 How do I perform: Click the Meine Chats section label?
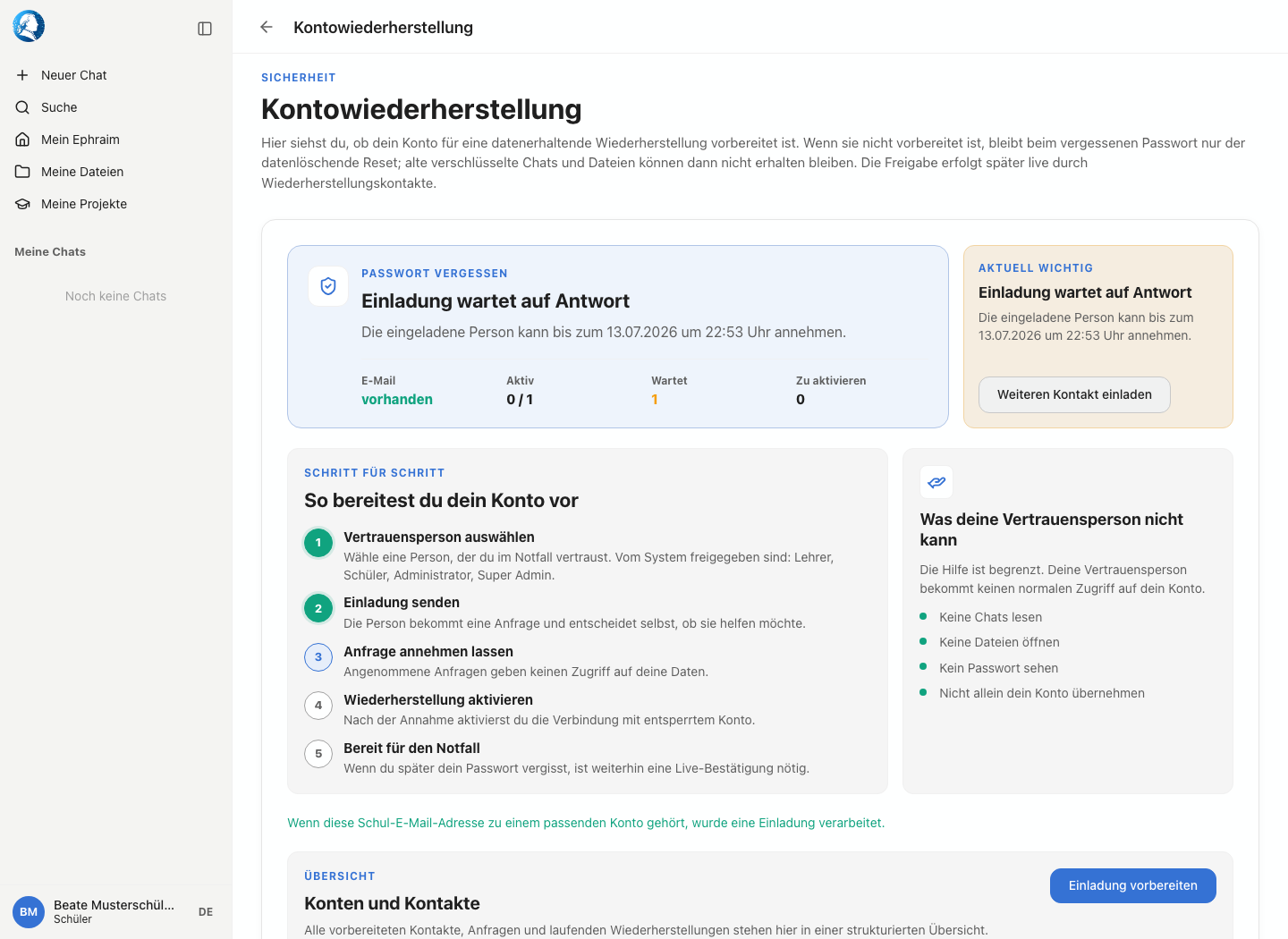coord(50,252)
